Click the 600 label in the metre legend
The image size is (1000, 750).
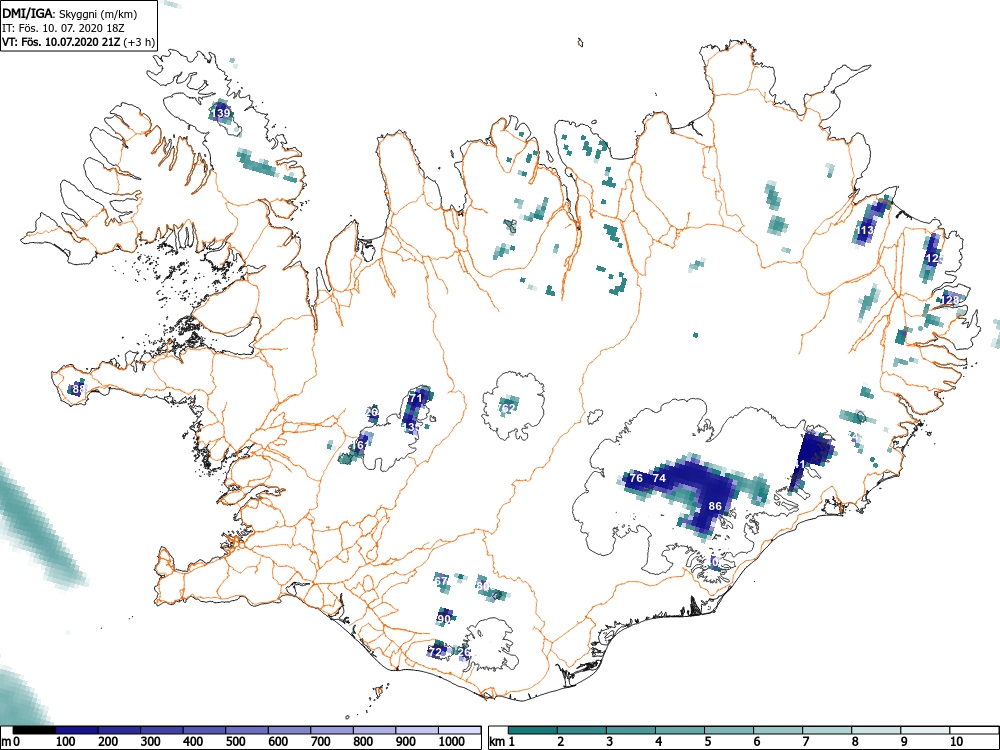(278, 742)
